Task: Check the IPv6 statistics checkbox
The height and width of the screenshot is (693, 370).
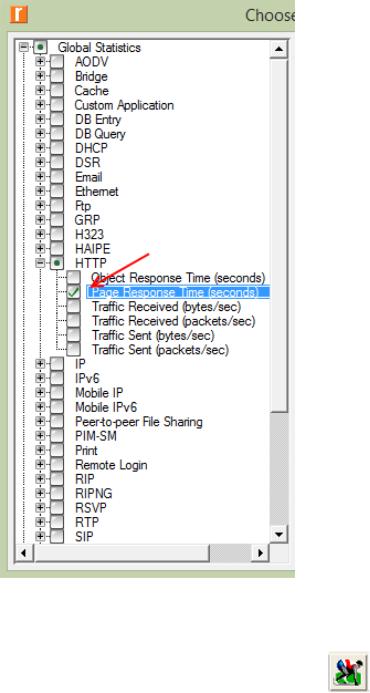Action: [x=57, y=378]
